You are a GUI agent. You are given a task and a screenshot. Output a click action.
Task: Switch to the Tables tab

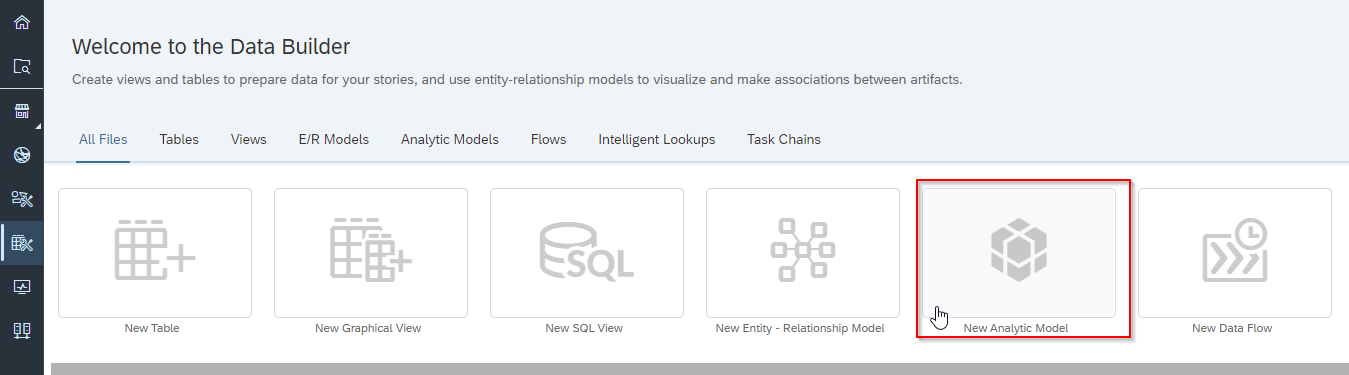coord(179,140)
